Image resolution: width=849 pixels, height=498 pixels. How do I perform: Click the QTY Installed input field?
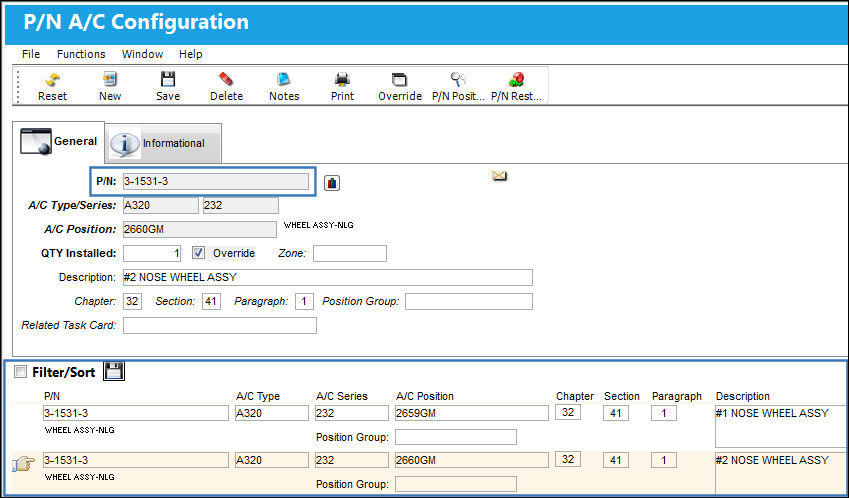click(x=152, y=253)
